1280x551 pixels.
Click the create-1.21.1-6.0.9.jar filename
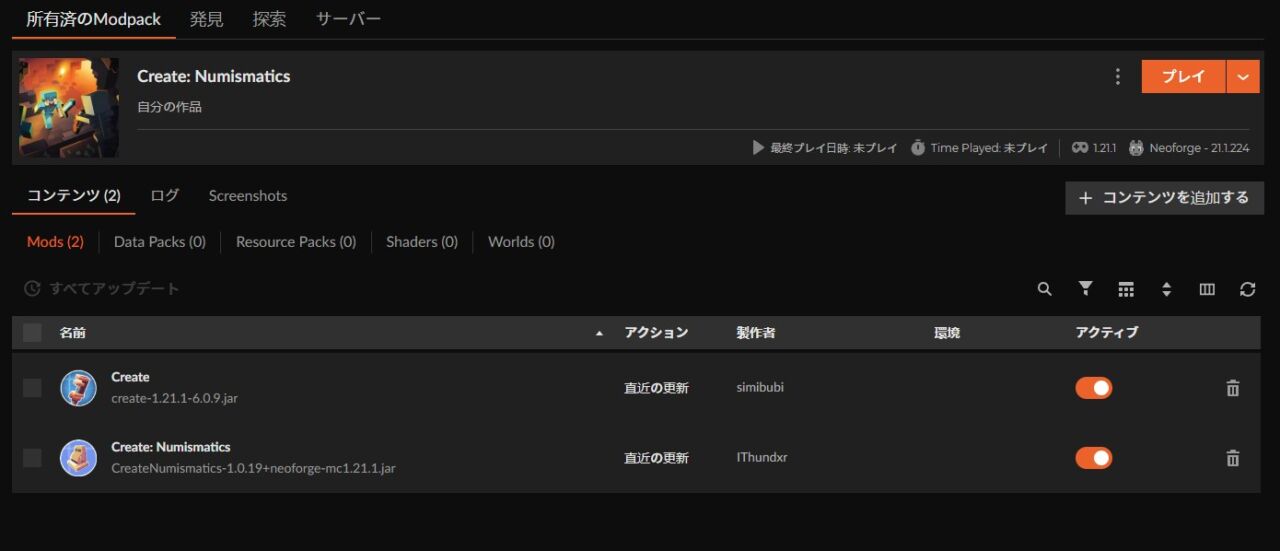pyautogui.click(x=174, y=398)
